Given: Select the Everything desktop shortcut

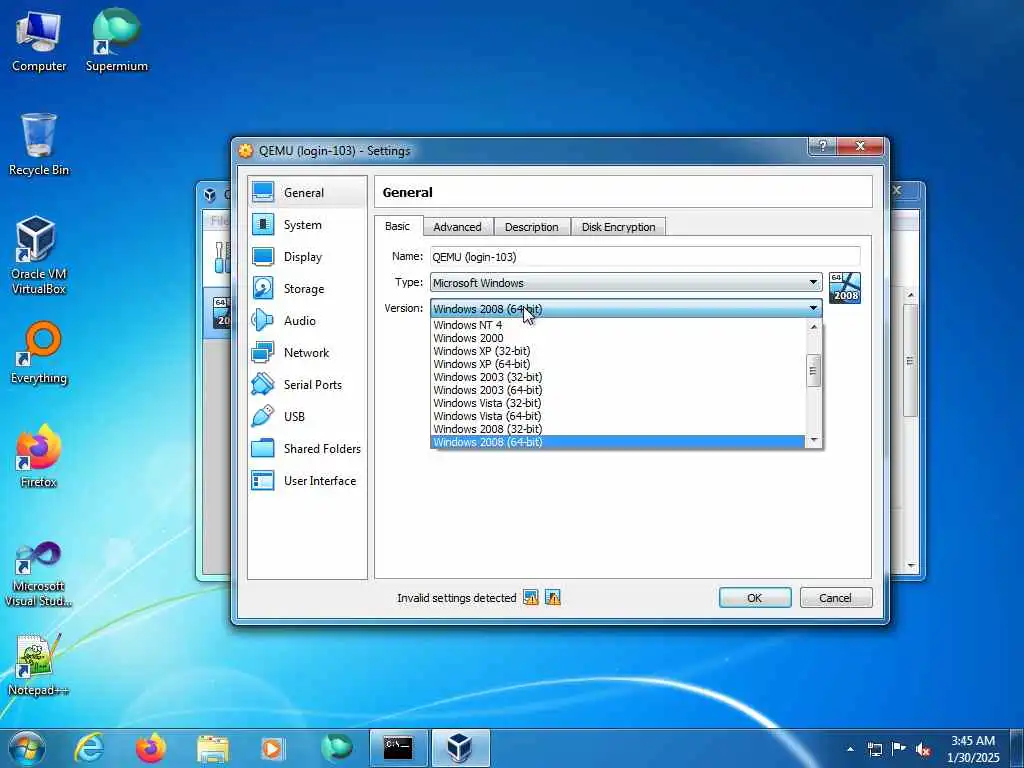Looking at the screenshot, I should pyautogui.click(x=39, y=353).
